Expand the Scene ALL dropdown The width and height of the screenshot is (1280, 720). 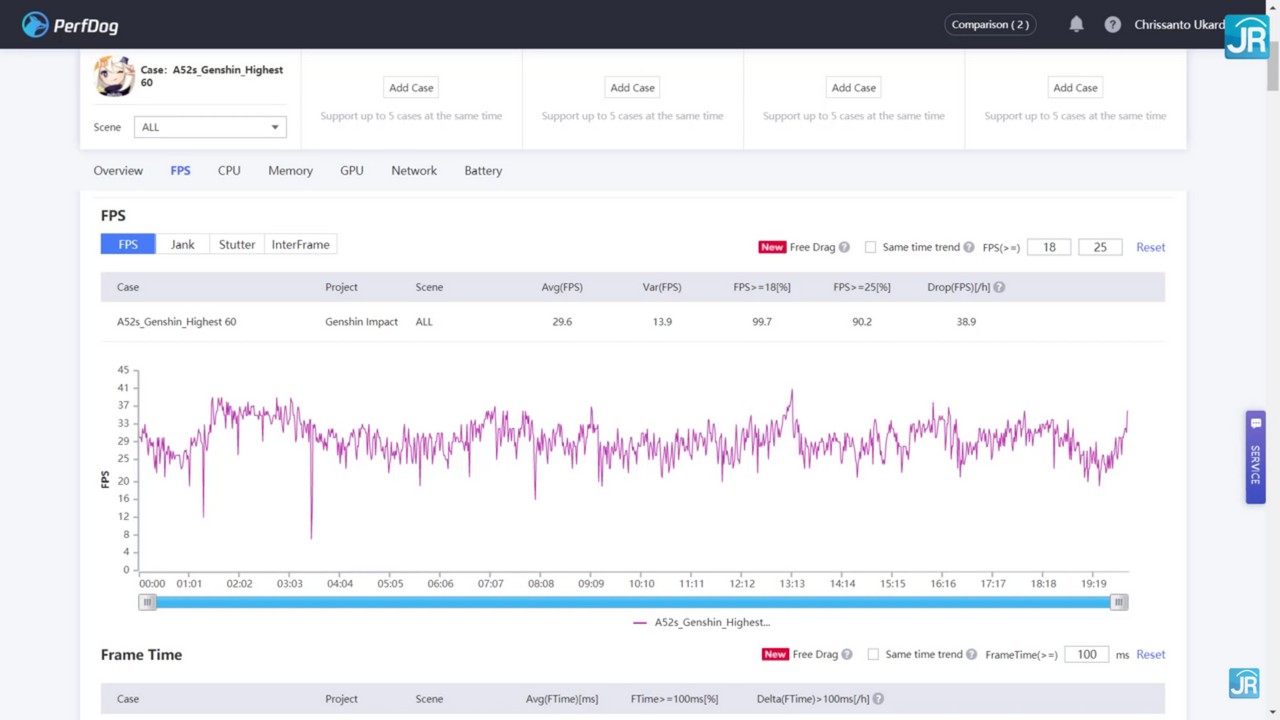pos(210,127)
